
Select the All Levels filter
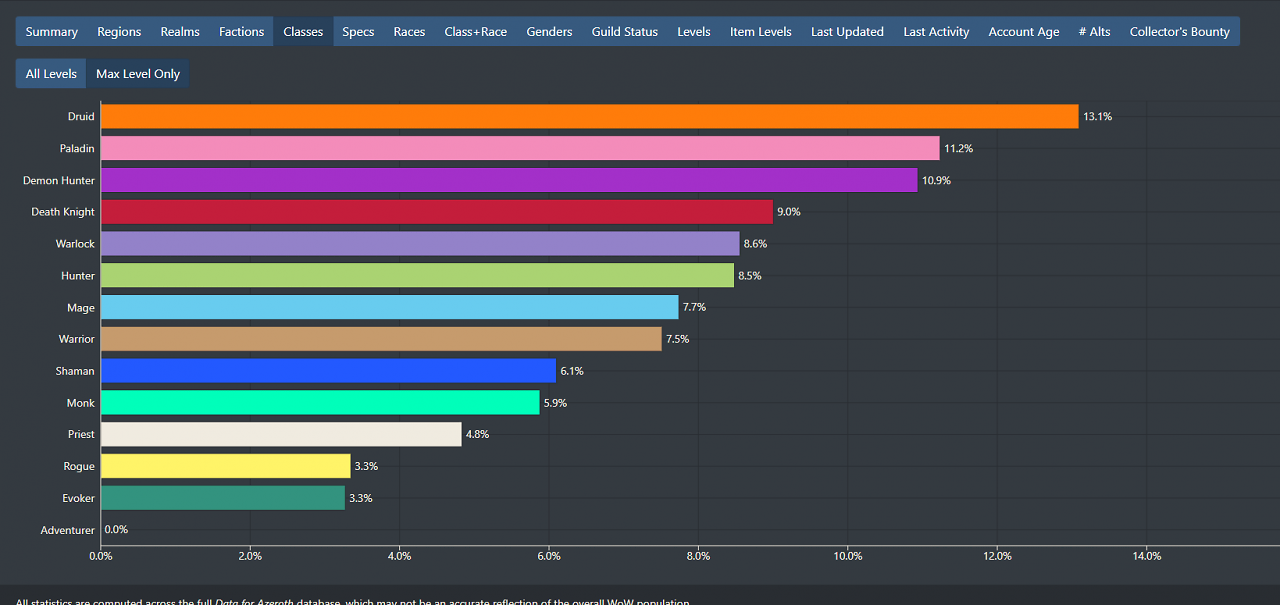[51, 73]
